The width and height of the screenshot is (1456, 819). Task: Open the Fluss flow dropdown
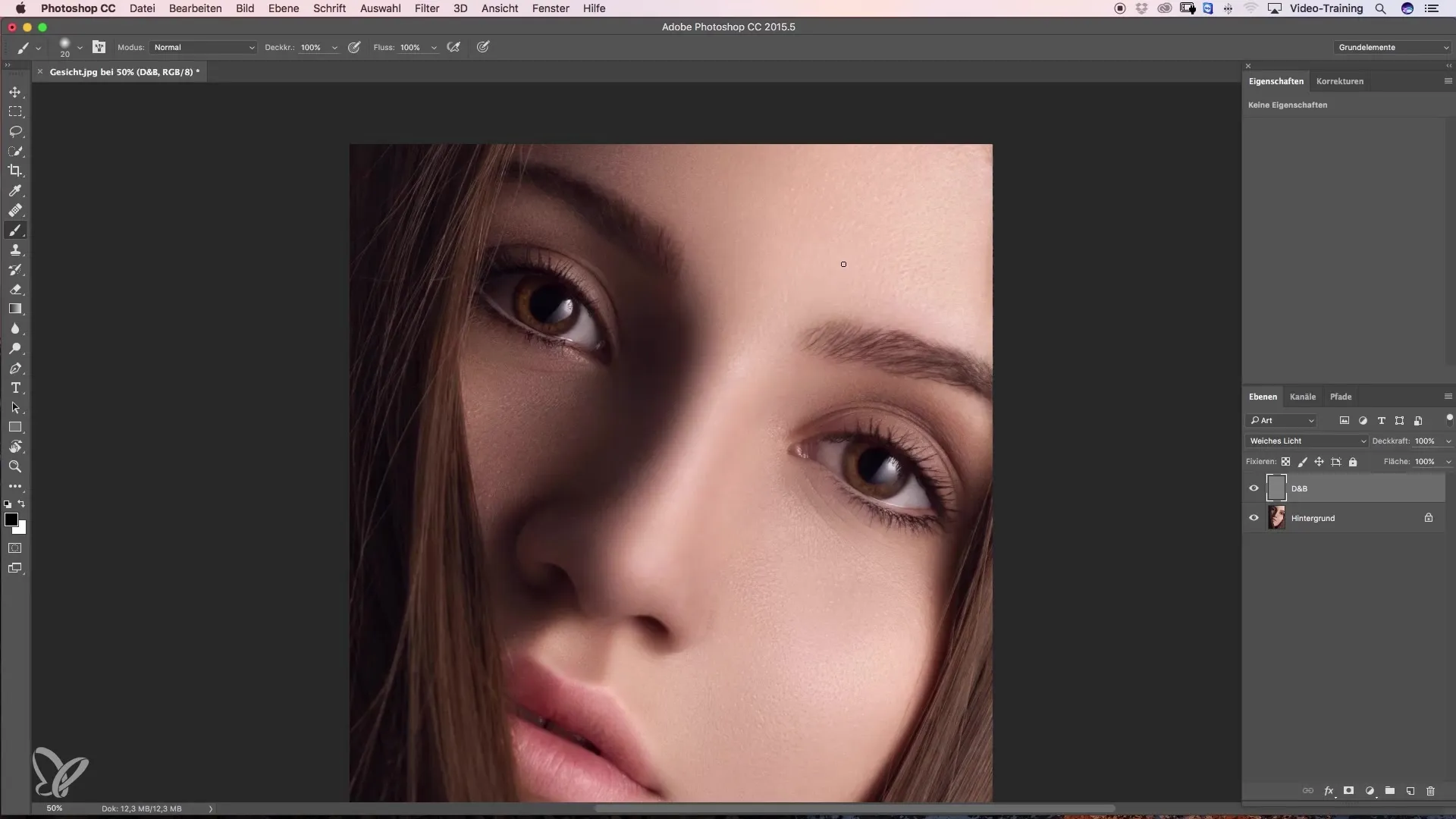[434, 48]
